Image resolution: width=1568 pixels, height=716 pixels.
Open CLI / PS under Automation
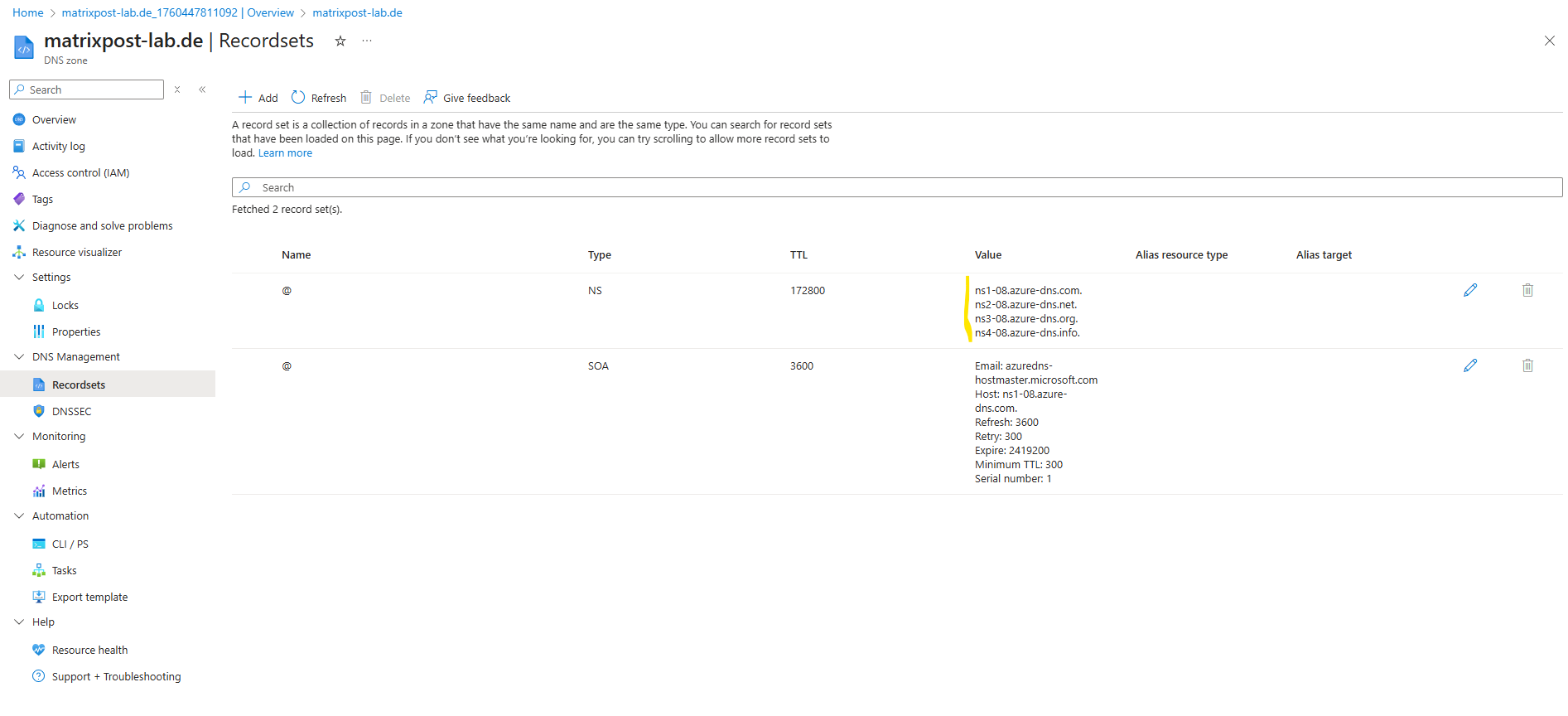[70, 544]
